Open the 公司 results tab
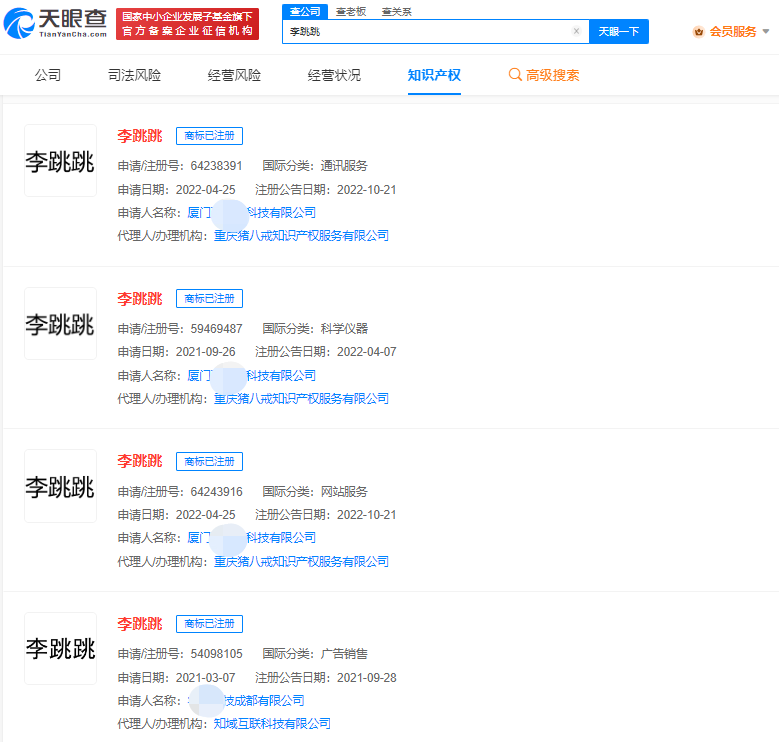779x742 pixels. (48, 75)
